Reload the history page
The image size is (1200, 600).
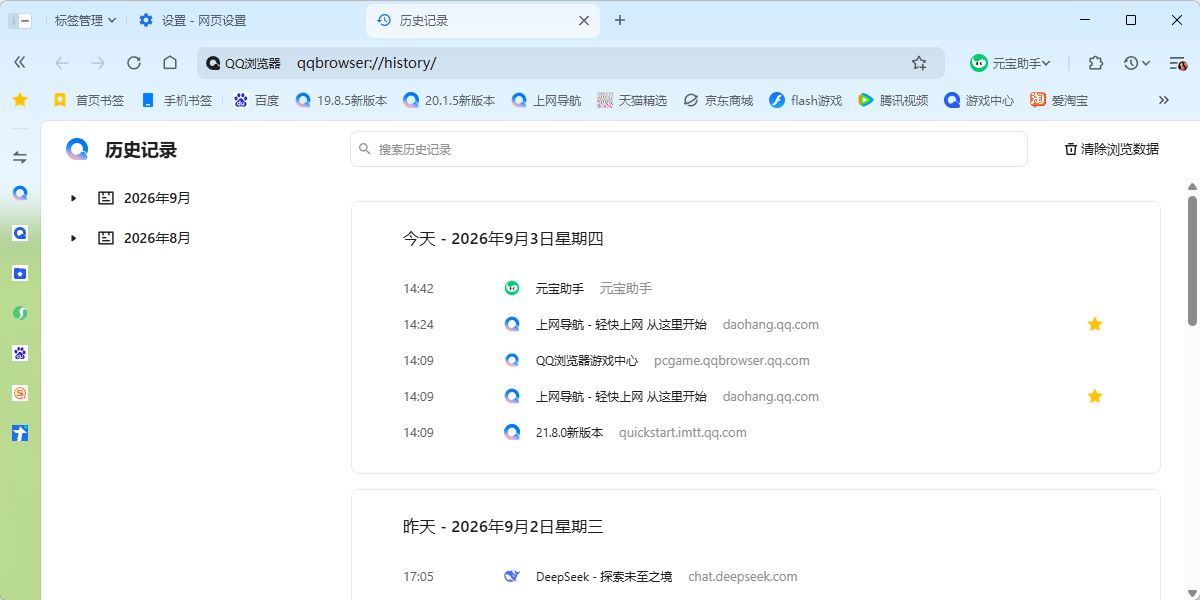(x=134, y=63)
